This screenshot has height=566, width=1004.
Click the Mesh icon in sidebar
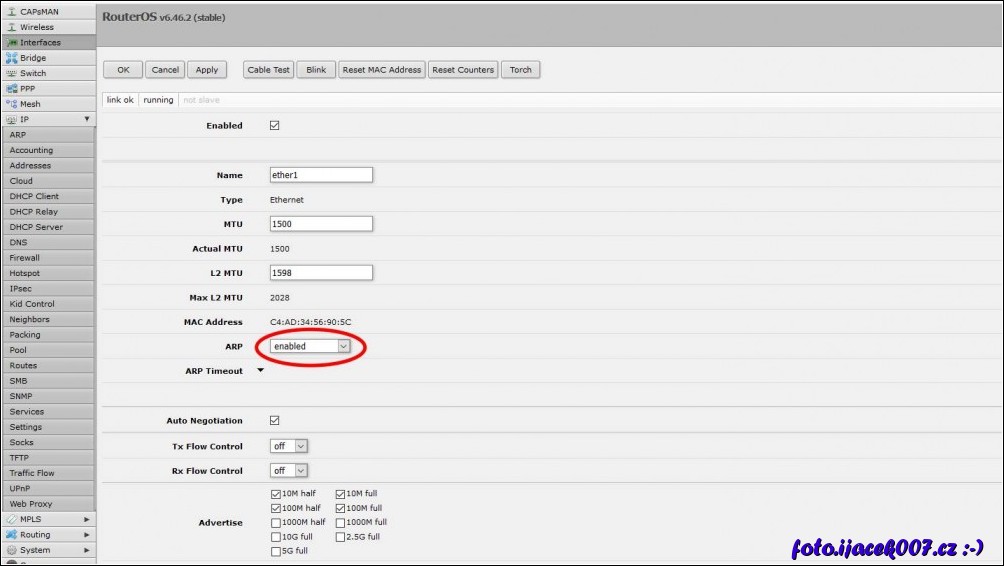(12, 104)
